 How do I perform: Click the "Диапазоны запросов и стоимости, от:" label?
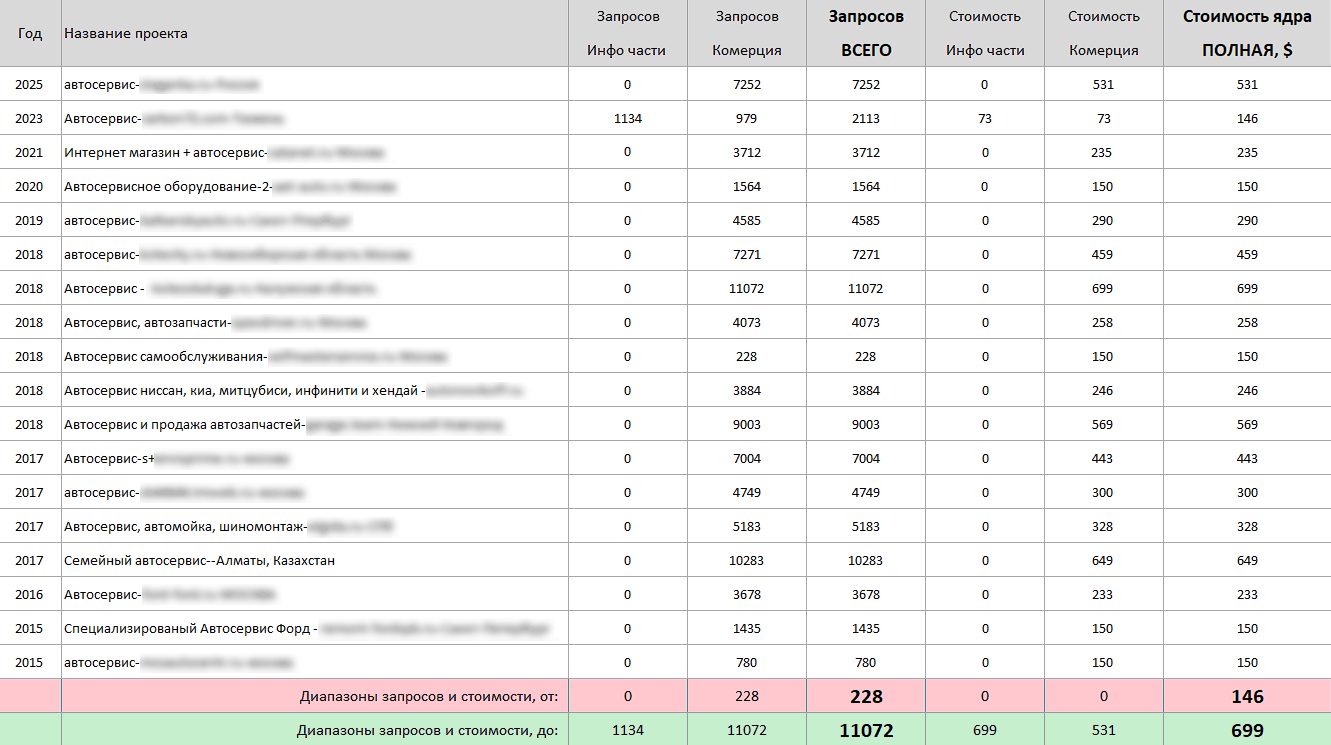(x=428, y=697)
